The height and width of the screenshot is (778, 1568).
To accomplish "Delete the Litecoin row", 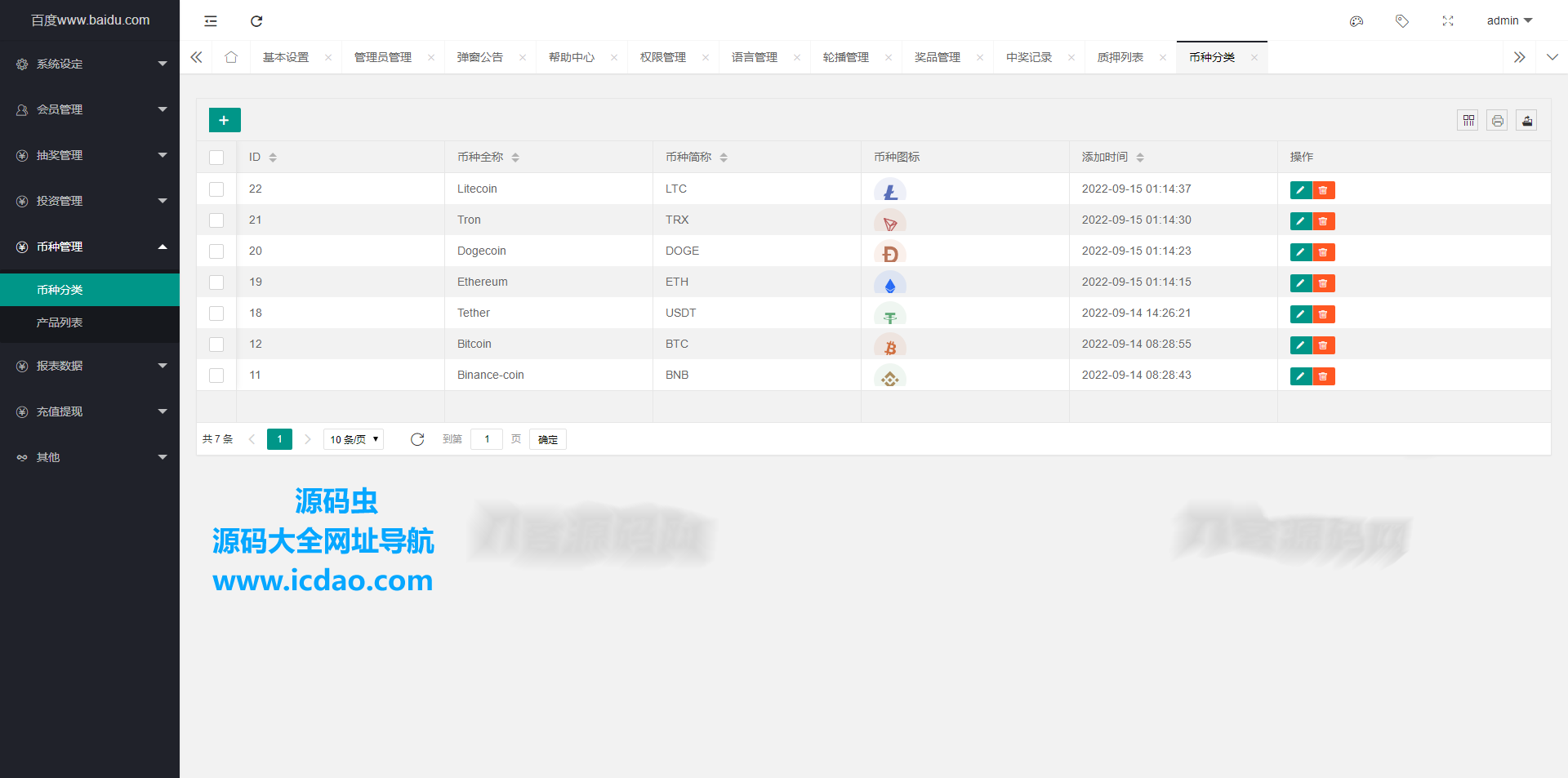I will tap(1324, 190).
